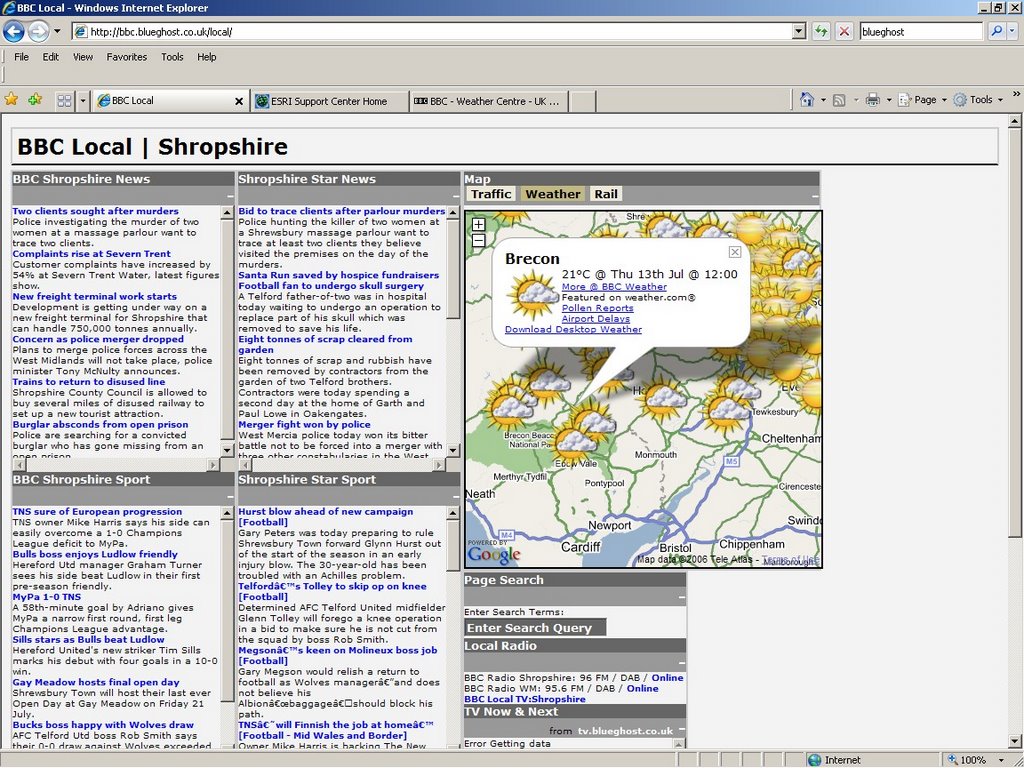Open 'Two clients sought after murders' headline
Image resolution: width=1024 pixels, height=768 pixels.
click(95, 211)
